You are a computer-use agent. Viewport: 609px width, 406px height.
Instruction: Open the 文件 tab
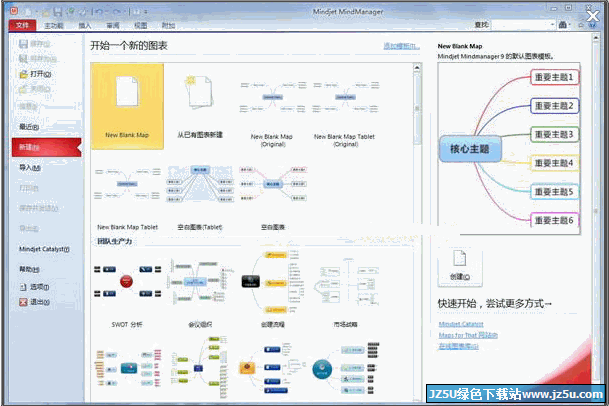(22, 25)
